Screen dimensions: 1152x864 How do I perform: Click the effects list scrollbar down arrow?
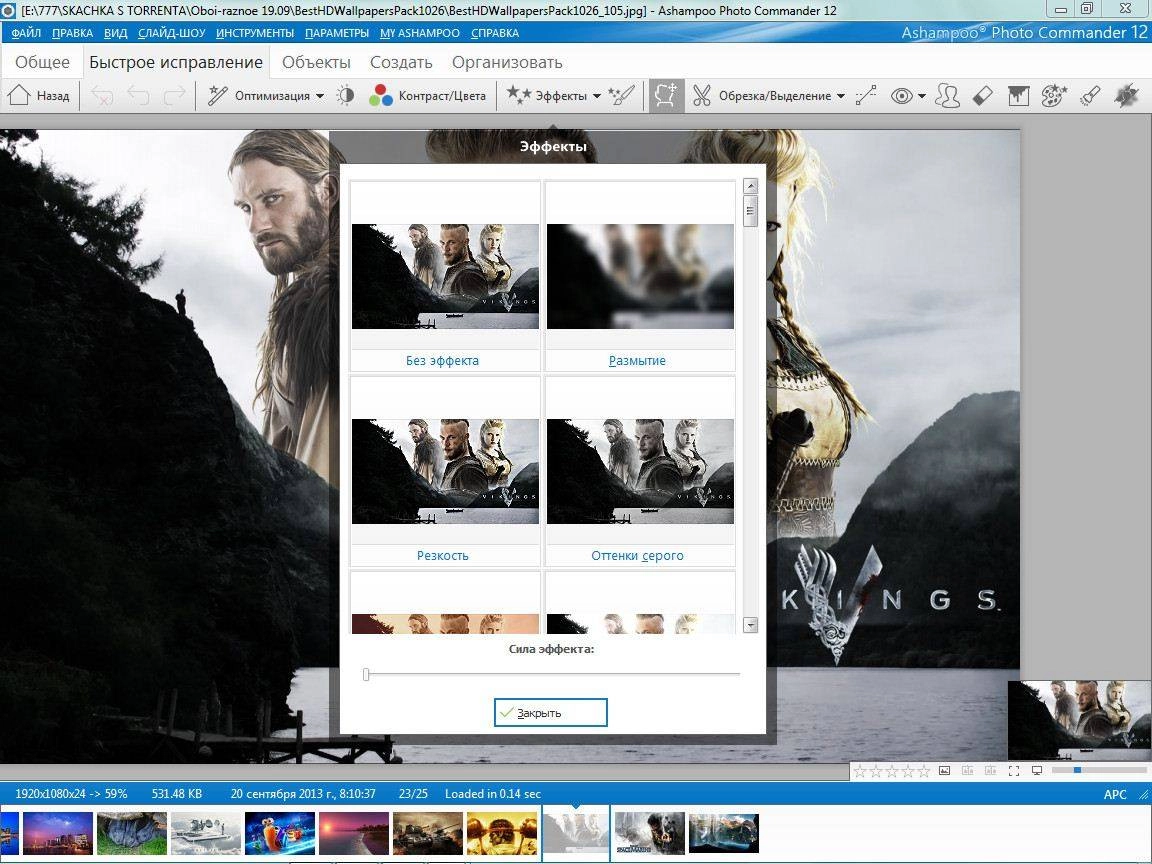tap(750, 626)
